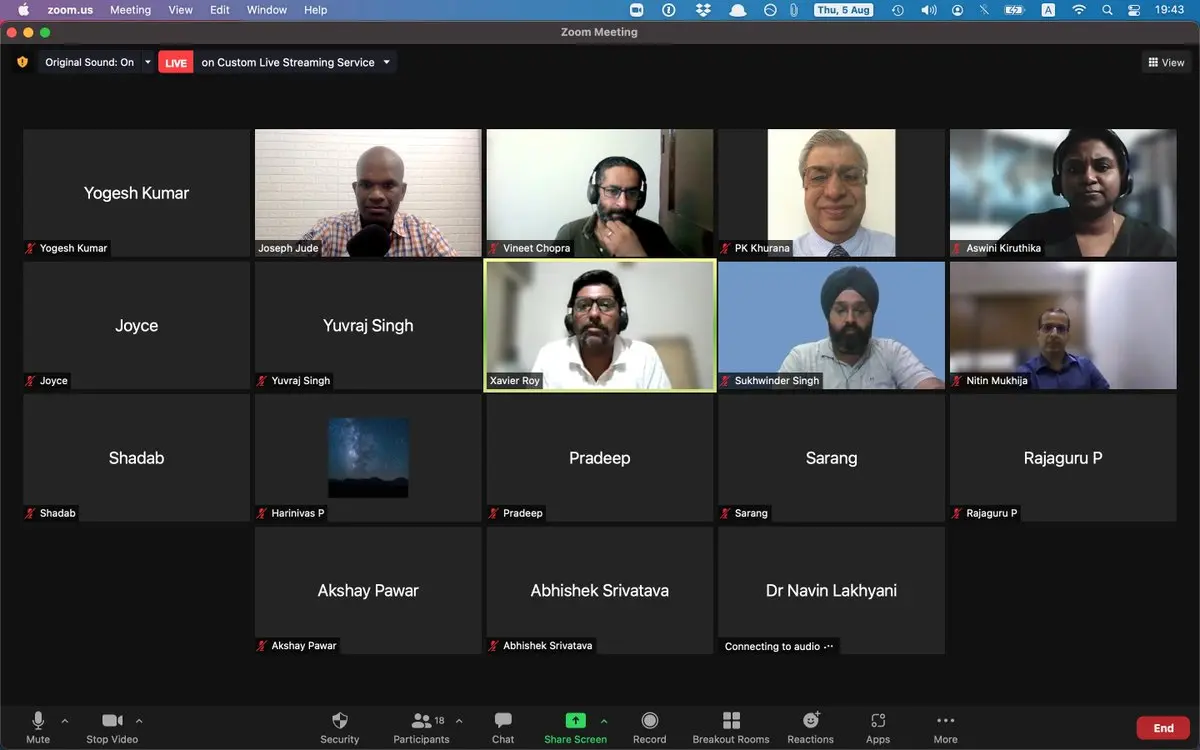Open the Security shield icon
This screenshot has height=750, width=1200.
pyautogui.click(x=339, y=721)
